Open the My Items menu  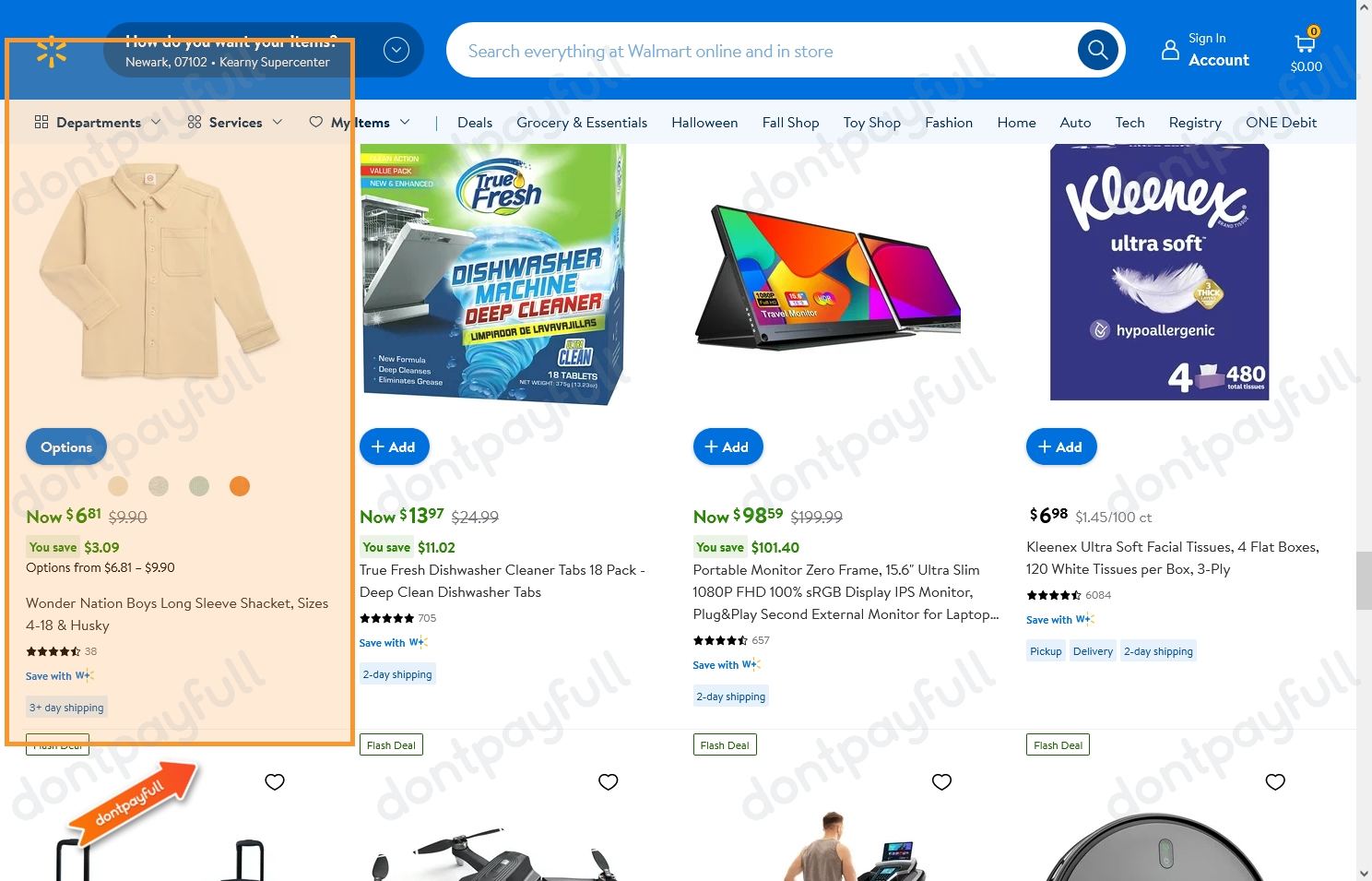coord(360,122)
